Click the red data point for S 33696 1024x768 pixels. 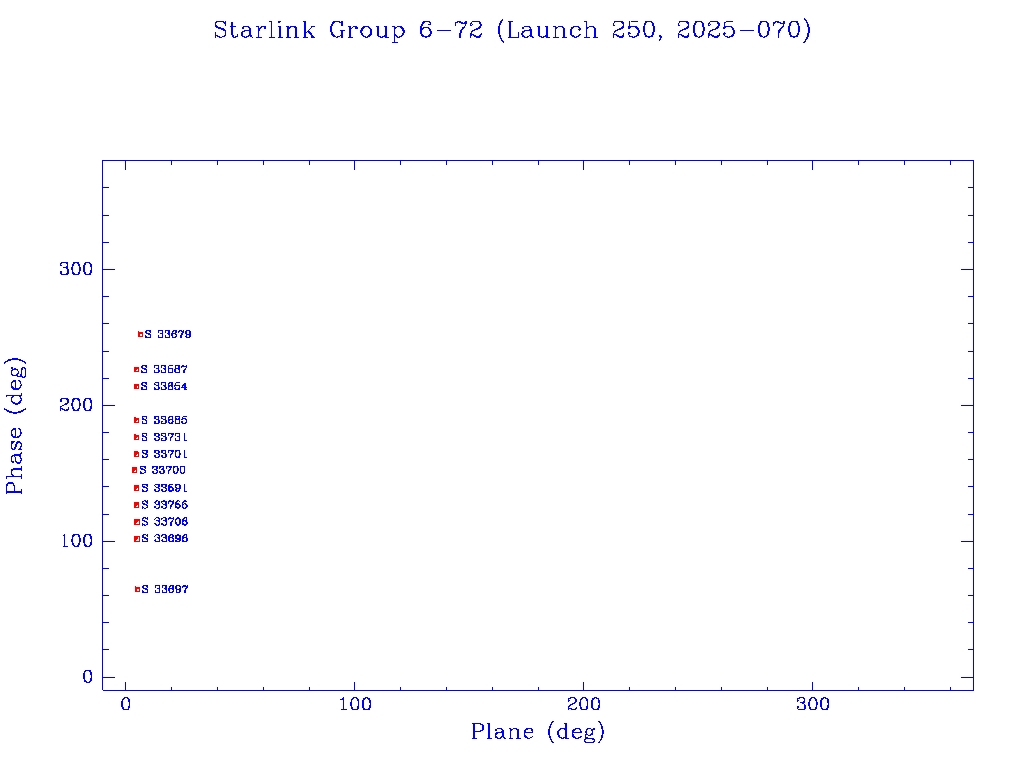136,539
